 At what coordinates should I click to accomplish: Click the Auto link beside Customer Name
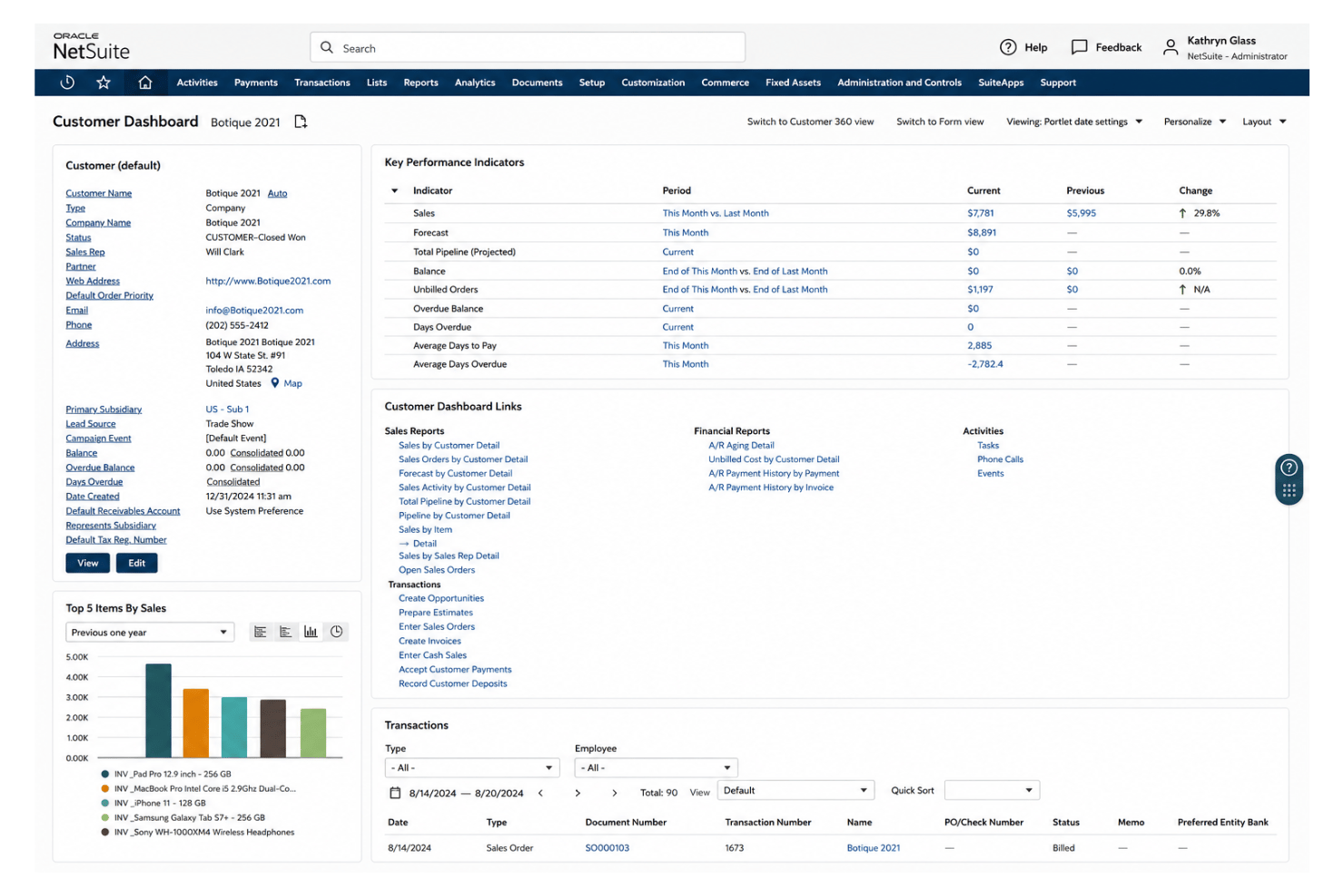tap(277, 193)
